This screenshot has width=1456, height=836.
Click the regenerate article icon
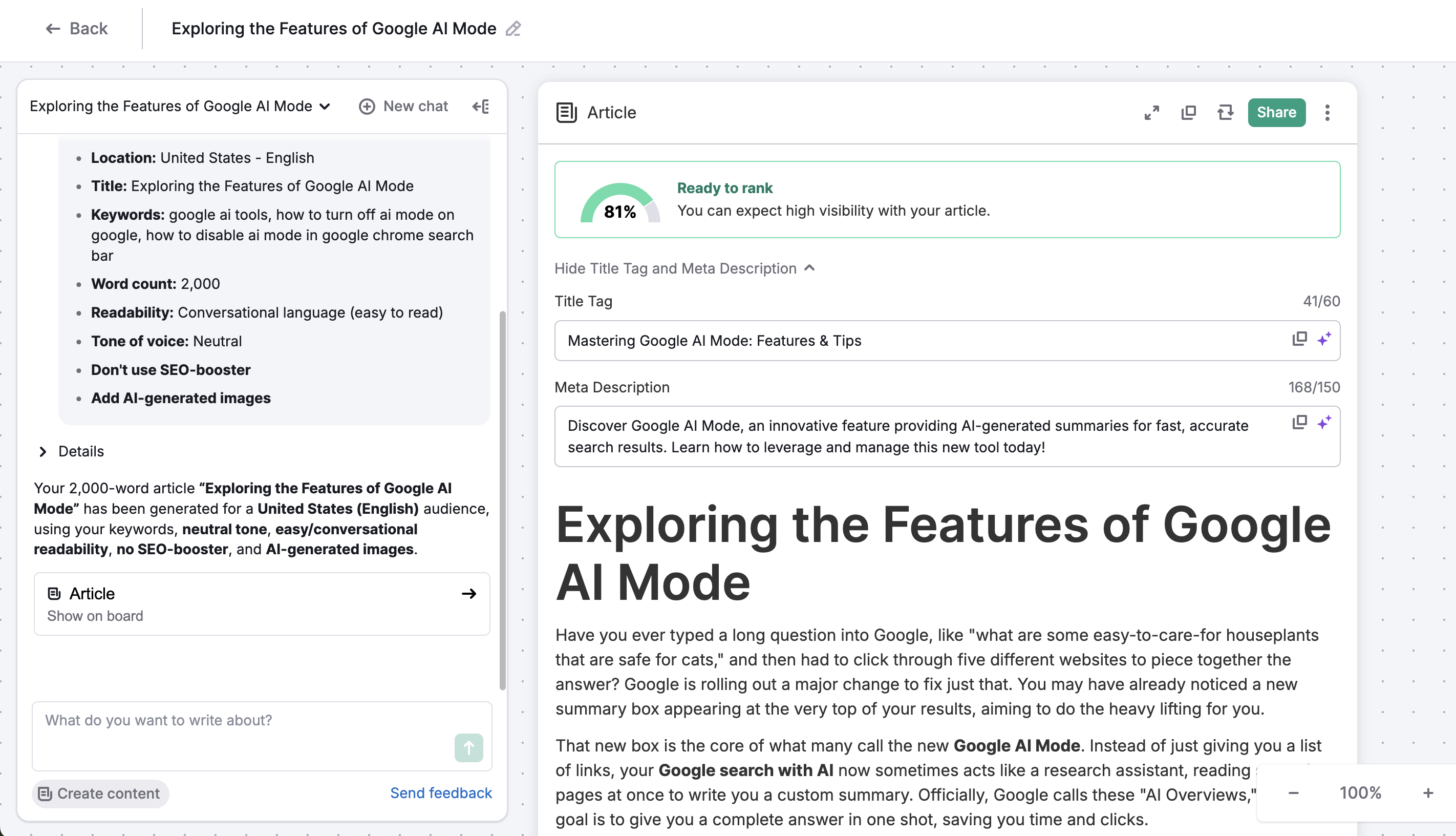pyautogui.click(x=1225, y=113)
